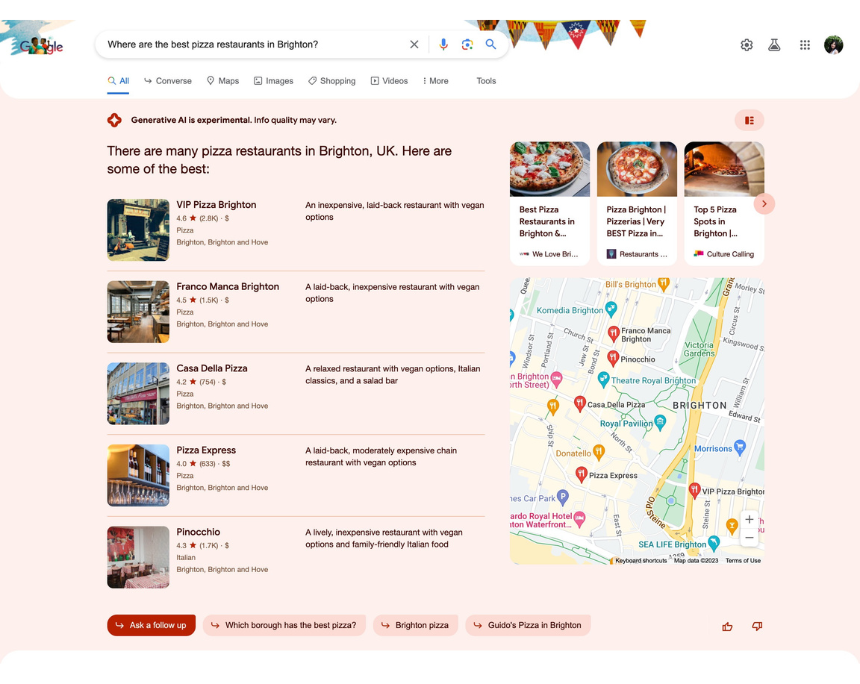Activate voice search with the microphone icon
This screenshot has height=684, width=860.
[443, 44]
